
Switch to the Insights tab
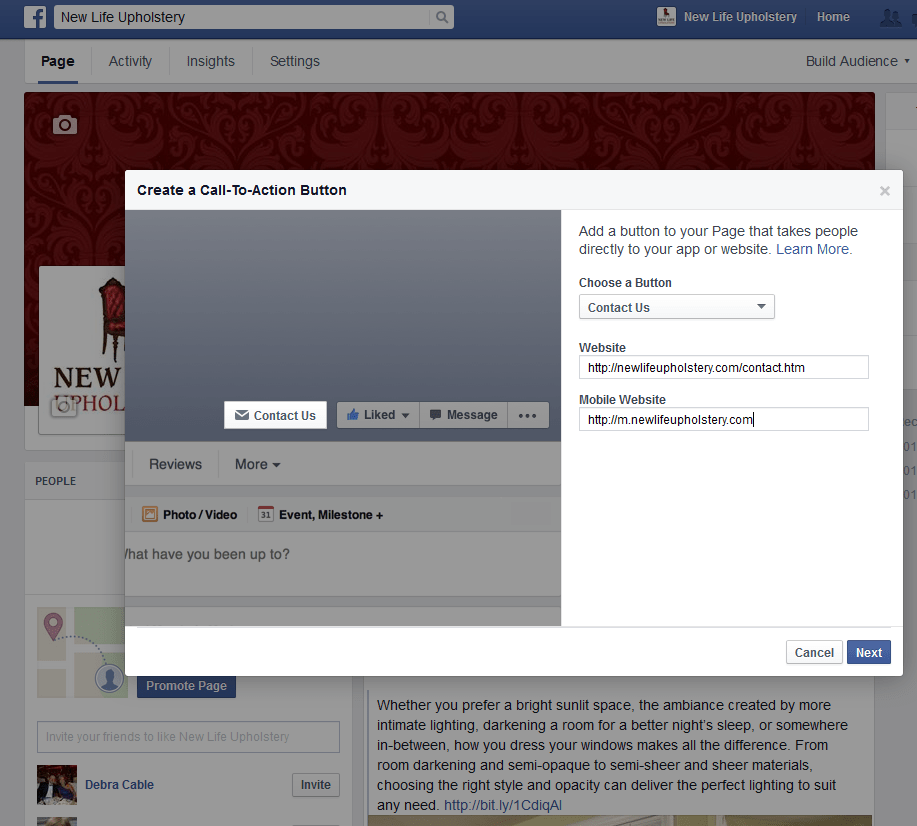211,61
